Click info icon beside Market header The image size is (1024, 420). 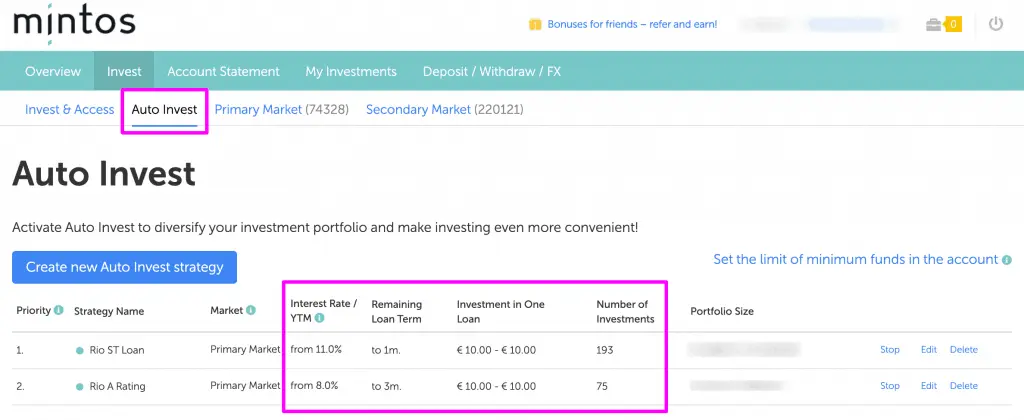click(250, 310)
